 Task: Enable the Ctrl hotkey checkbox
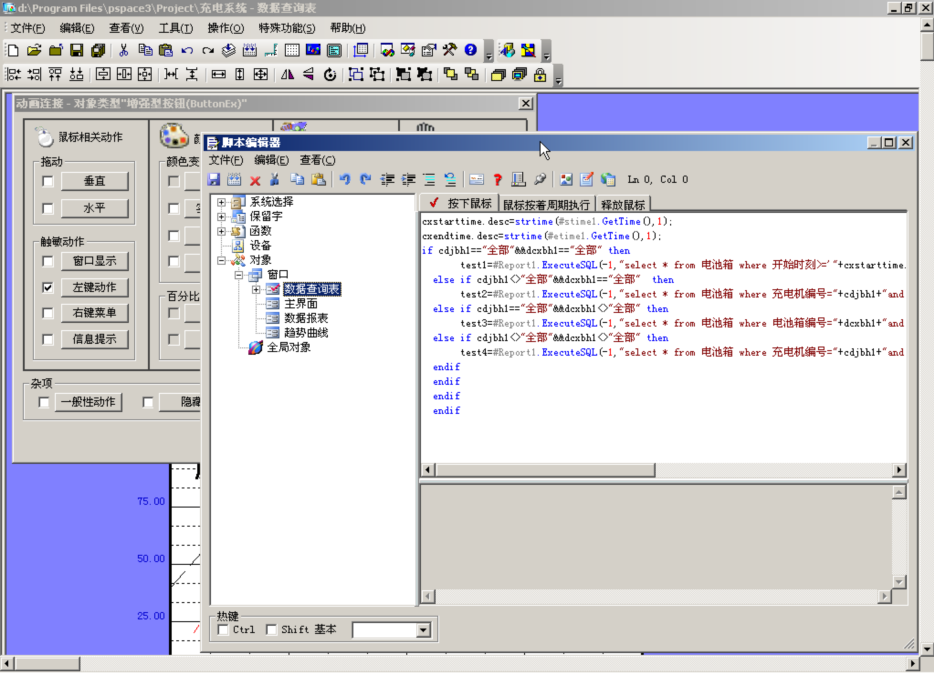point(224,630)
